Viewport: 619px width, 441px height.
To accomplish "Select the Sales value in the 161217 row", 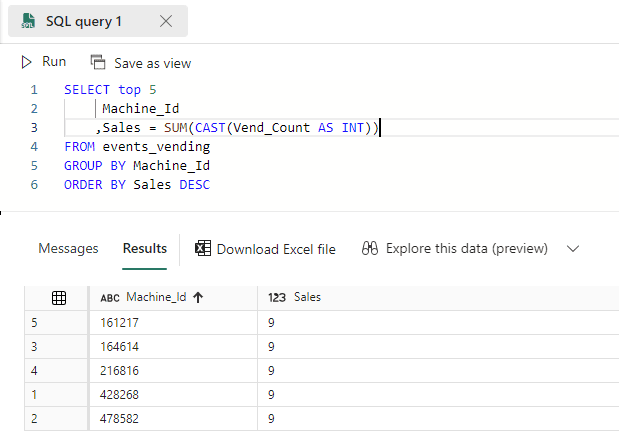I will 271,323.
